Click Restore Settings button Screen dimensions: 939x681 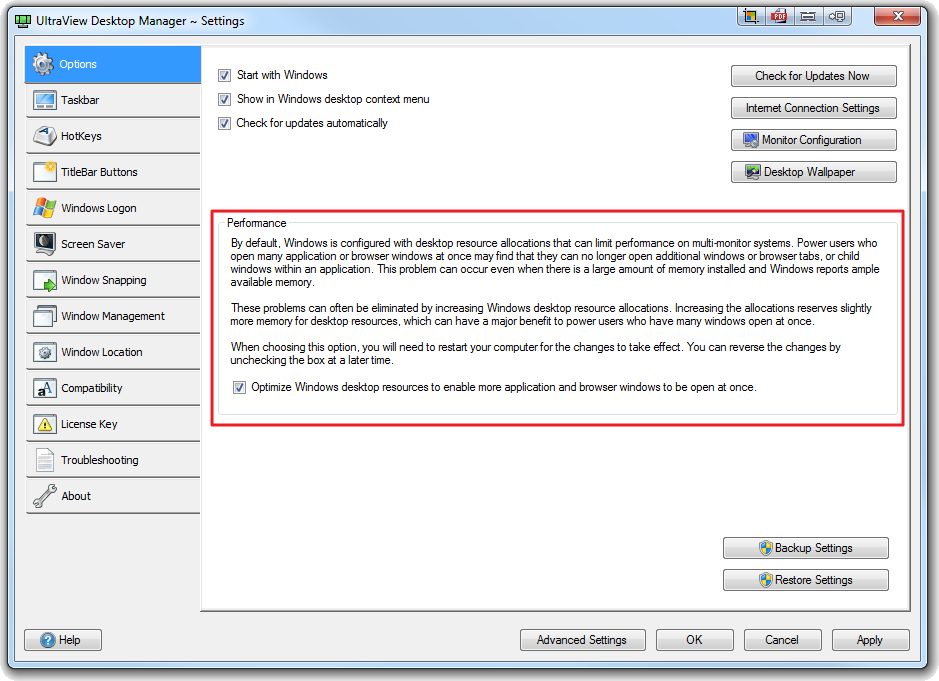click(x=805, y=580)
